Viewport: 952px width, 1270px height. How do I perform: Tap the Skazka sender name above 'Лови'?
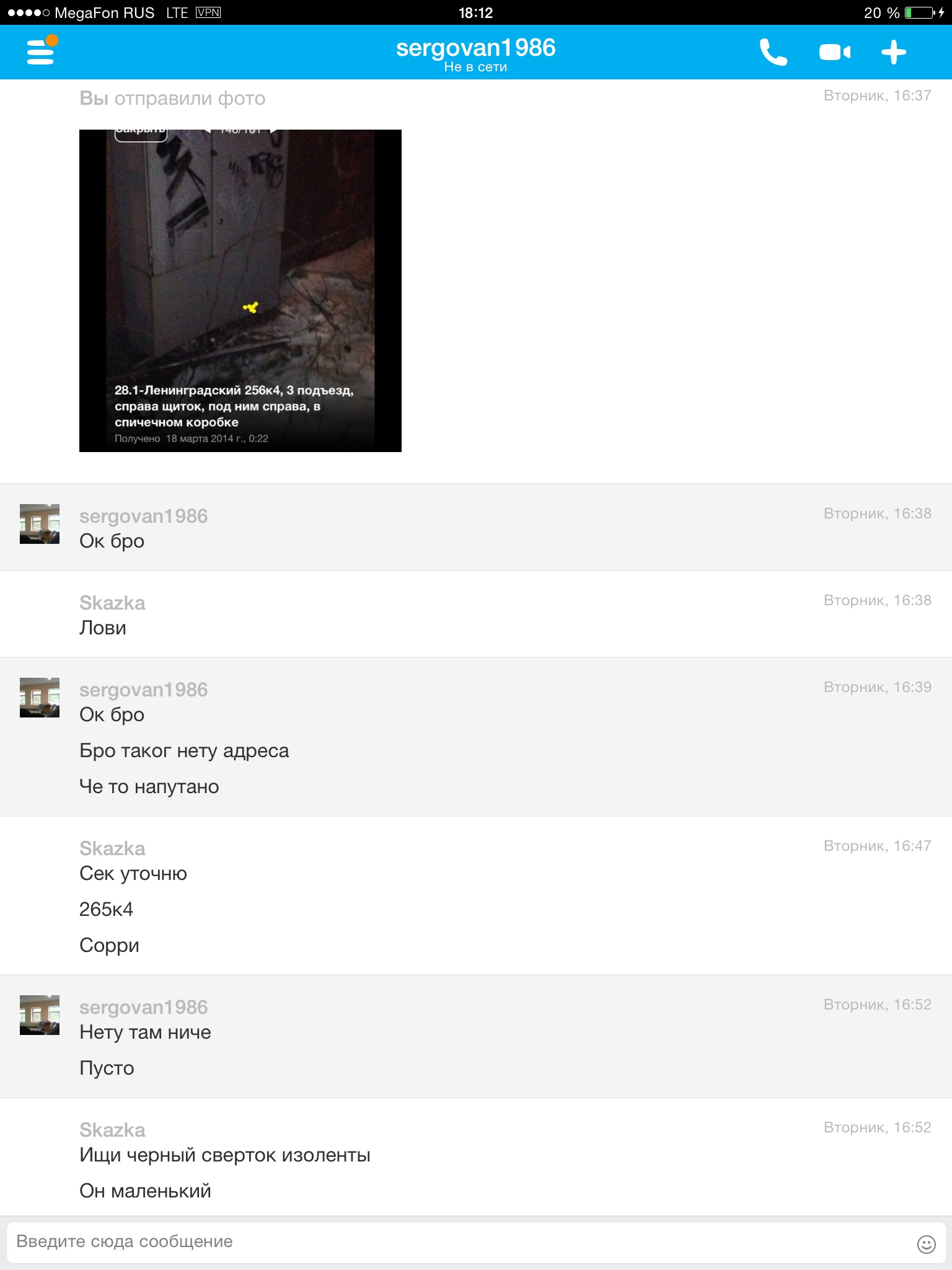pyautogui.click(x=112, y=603)
